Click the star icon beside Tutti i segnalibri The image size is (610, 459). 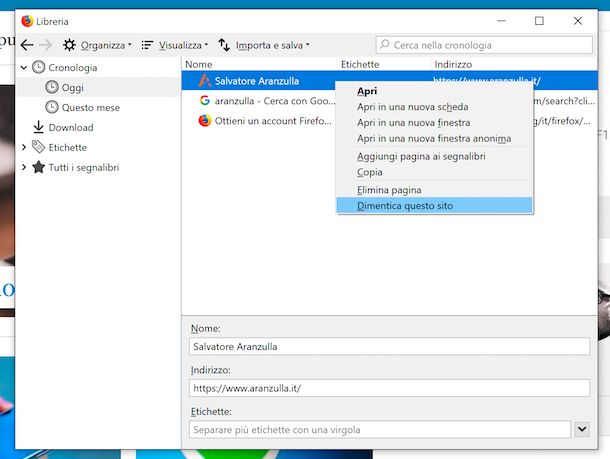(x=39, y=167)
